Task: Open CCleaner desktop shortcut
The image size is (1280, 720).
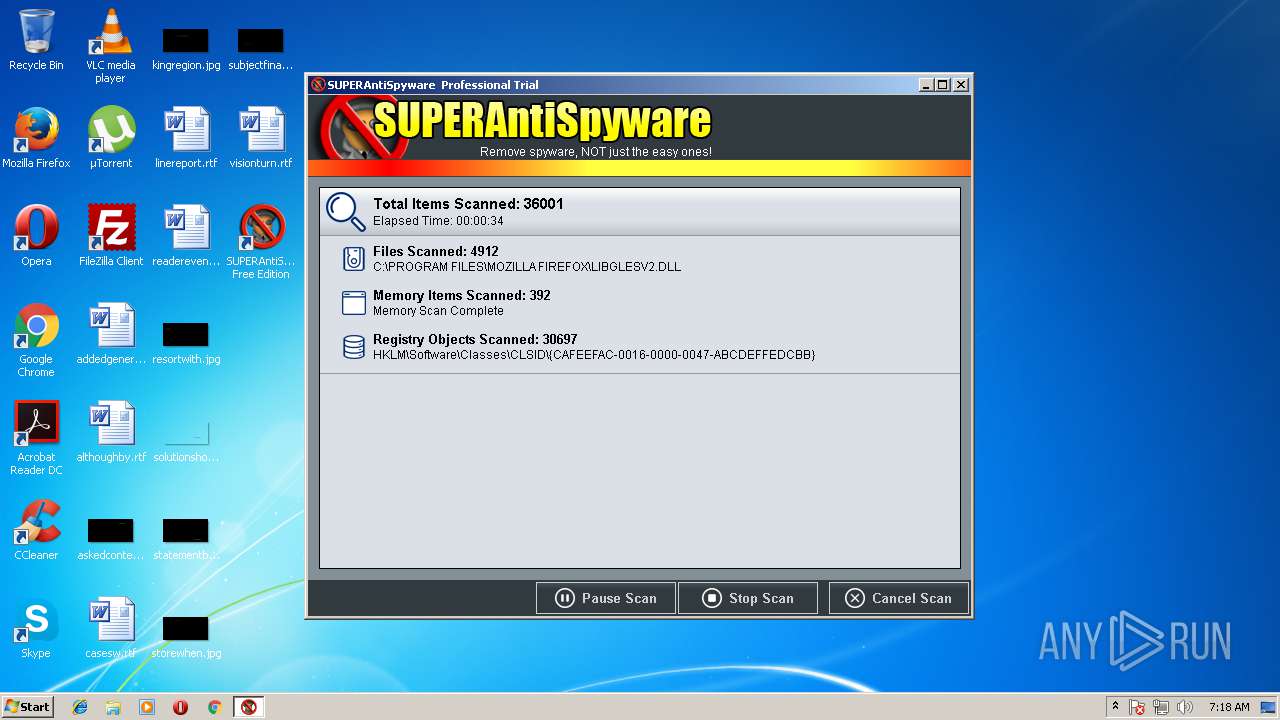Action: point(36,530)
